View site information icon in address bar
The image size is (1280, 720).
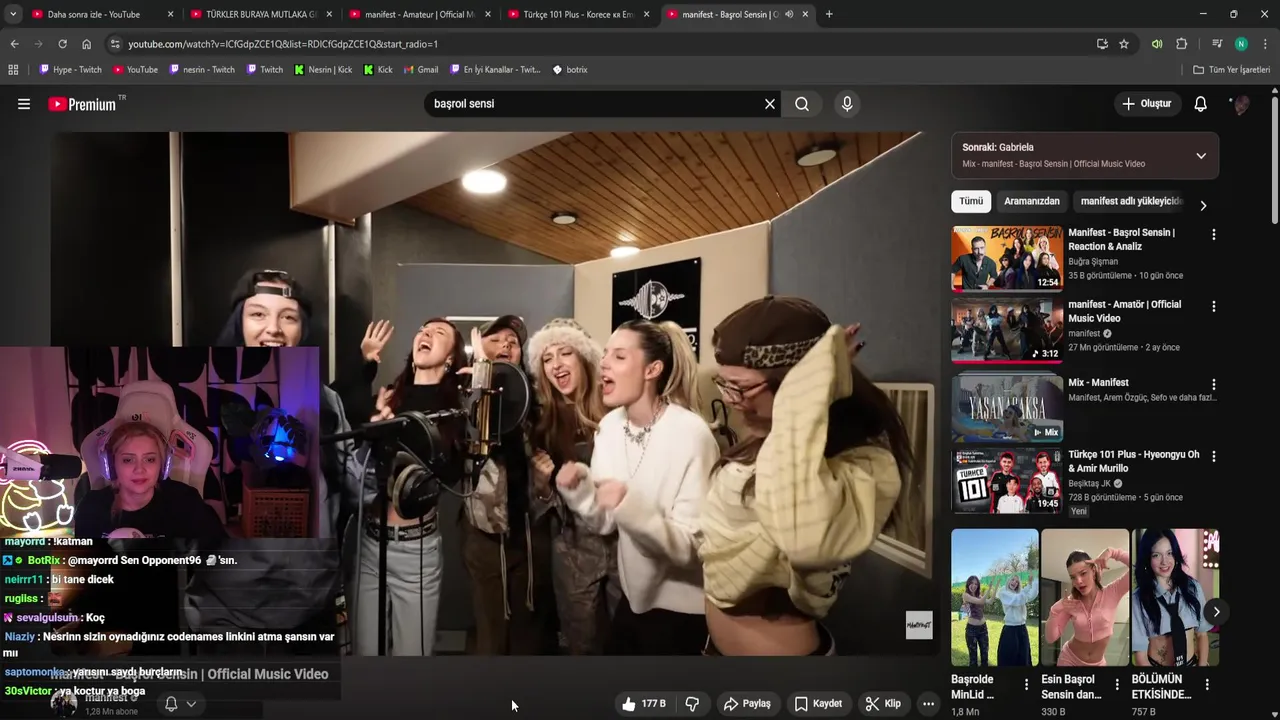[115, 44]
